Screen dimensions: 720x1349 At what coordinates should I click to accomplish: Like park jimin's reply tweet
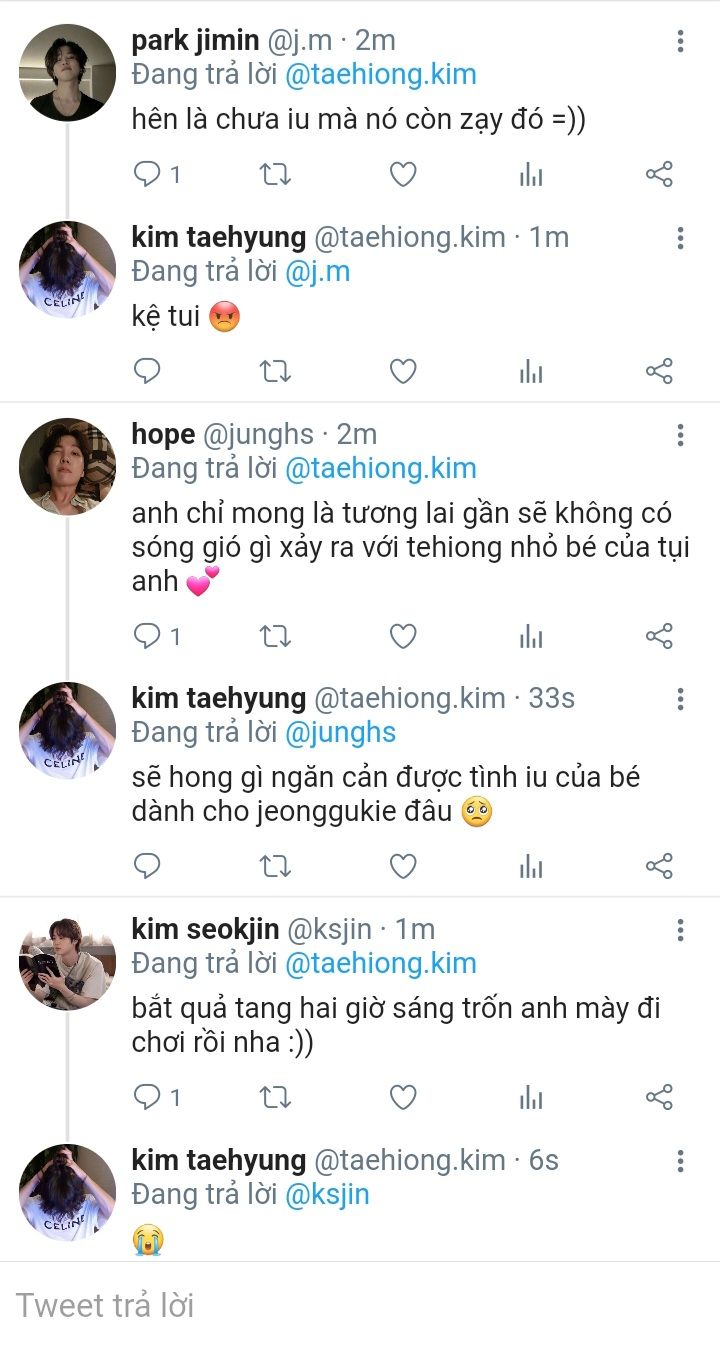tap(402, 175)
